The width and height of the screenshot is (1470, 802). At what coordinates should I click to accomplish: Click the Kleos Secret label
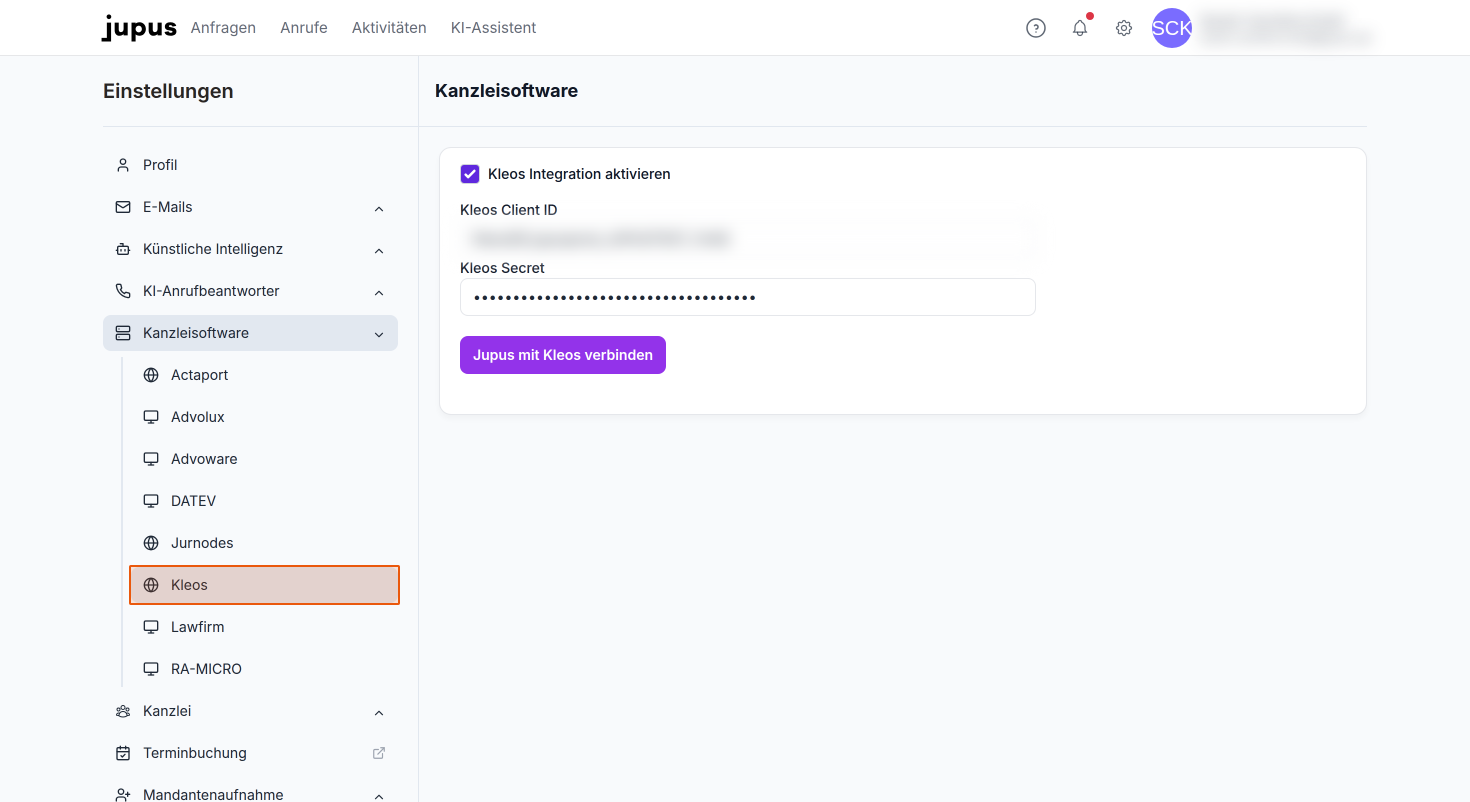(502, 268)
